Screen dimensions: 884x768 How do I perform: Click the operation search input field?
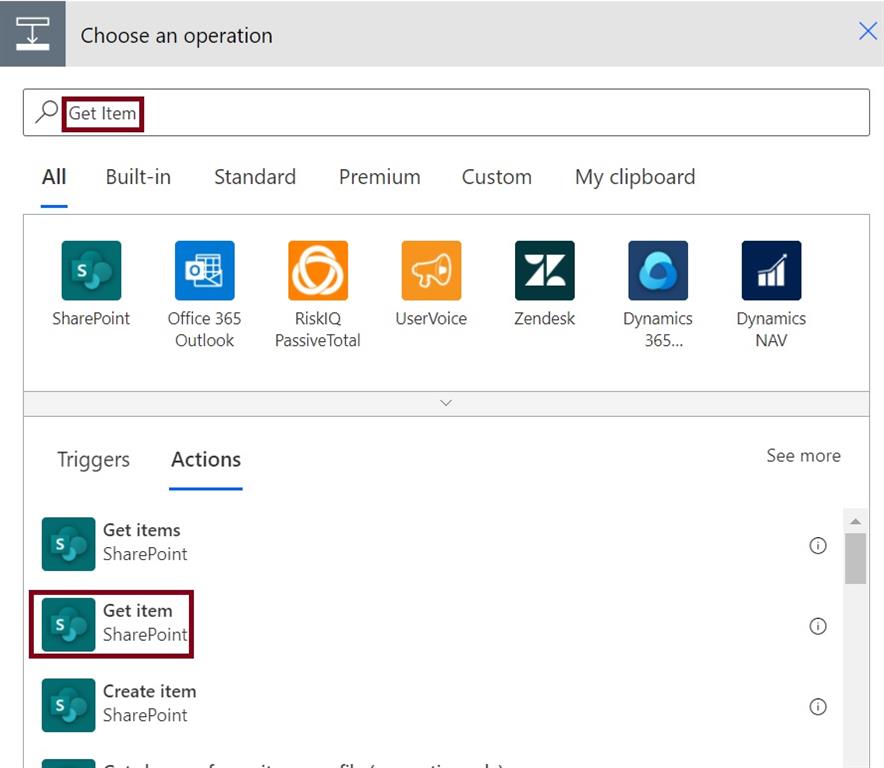click(x=500, y=113)
